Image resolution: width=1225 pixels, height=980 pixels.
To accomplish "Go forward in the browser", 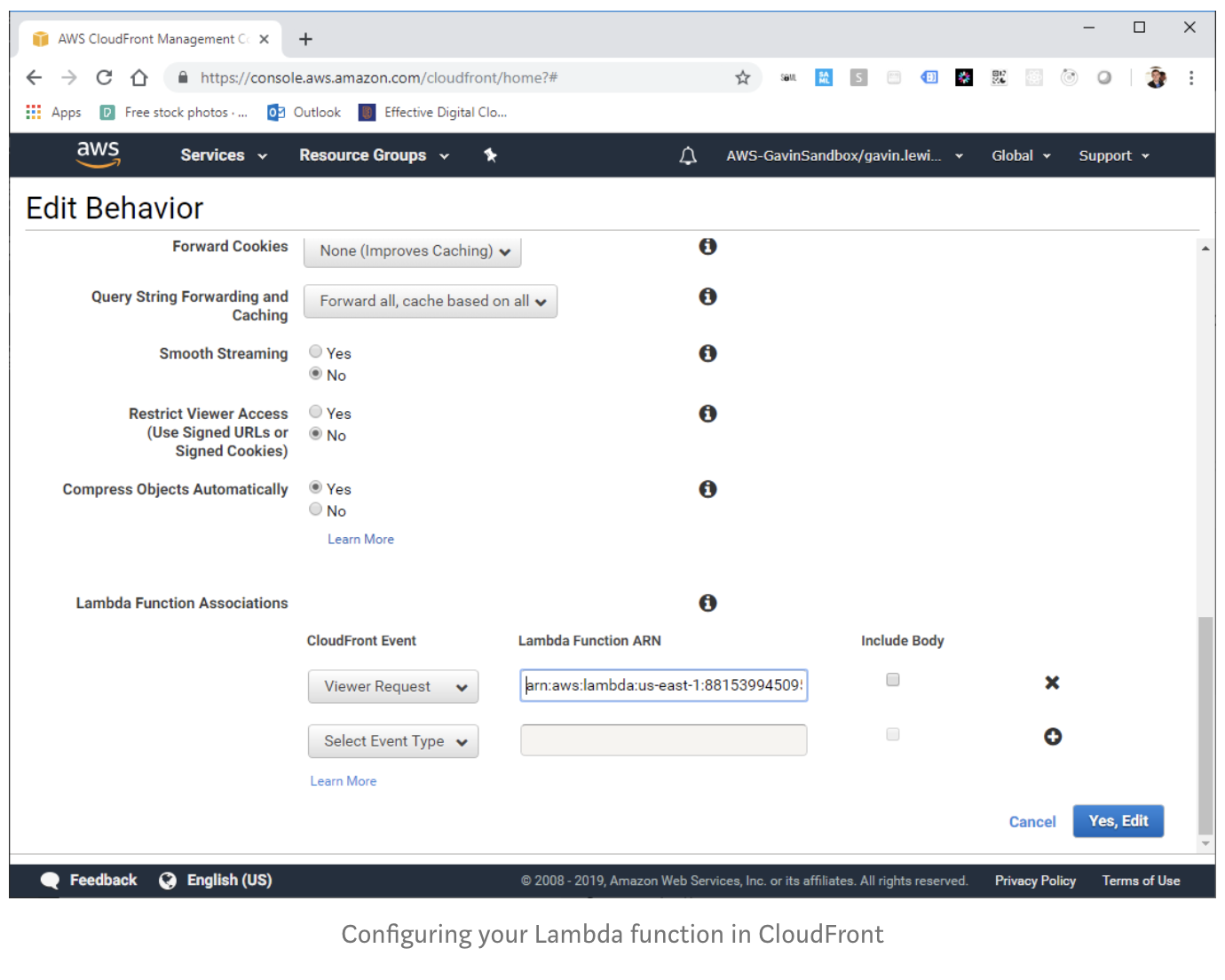I will click(69, 77).
